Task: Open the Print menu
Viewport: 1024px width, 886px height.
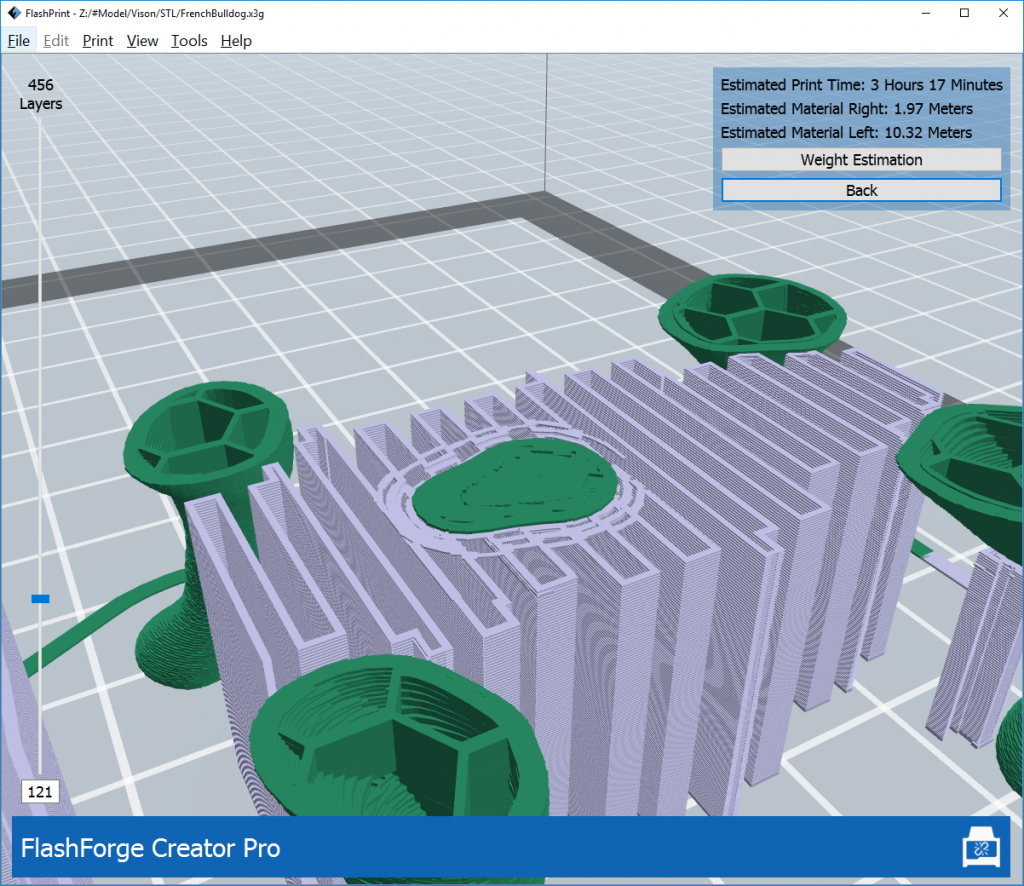Action: pos(97,40)
